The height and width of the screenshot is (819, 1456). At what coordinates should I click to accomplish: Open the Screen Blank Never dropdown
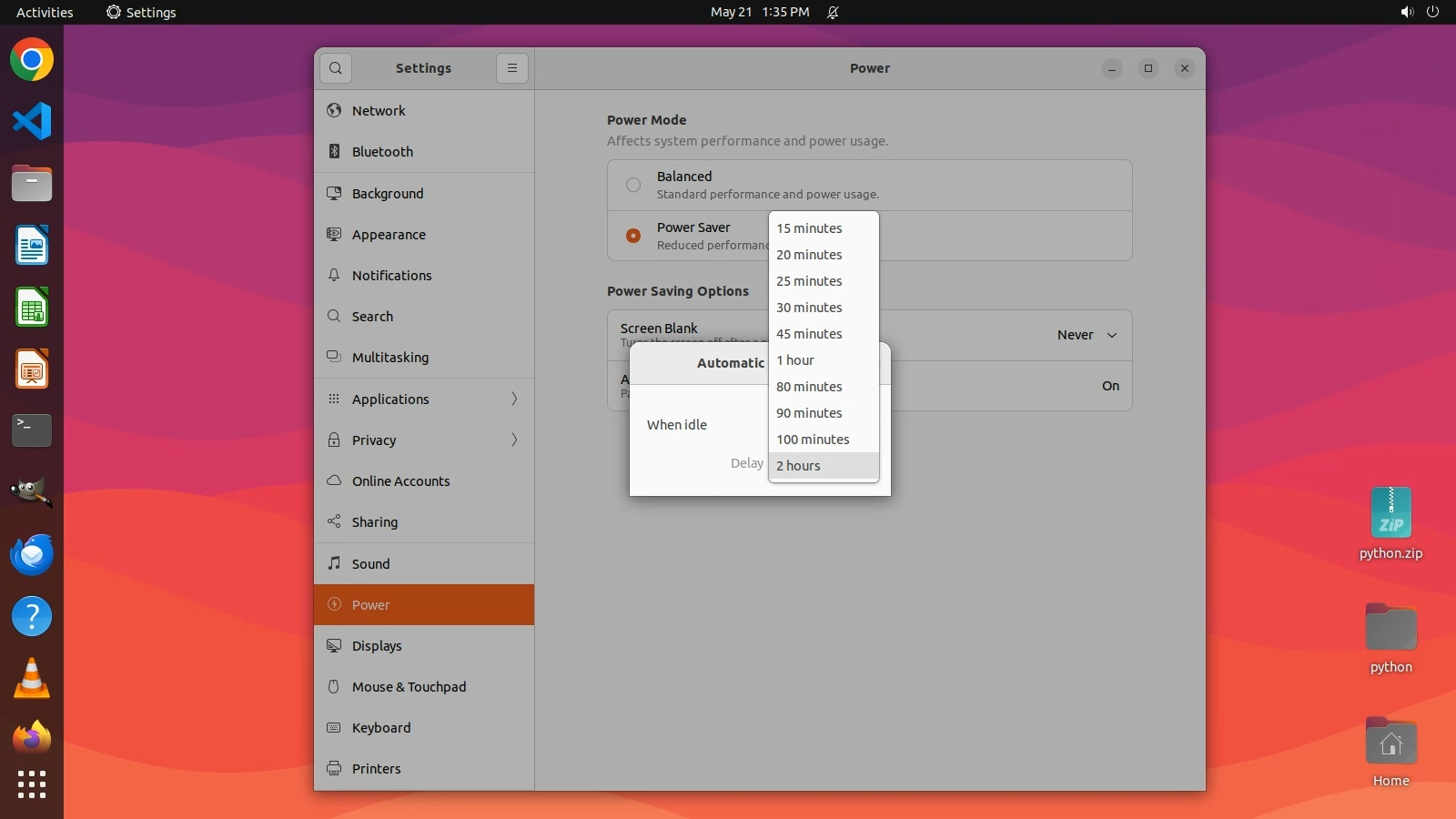(x=1087, y=335)
